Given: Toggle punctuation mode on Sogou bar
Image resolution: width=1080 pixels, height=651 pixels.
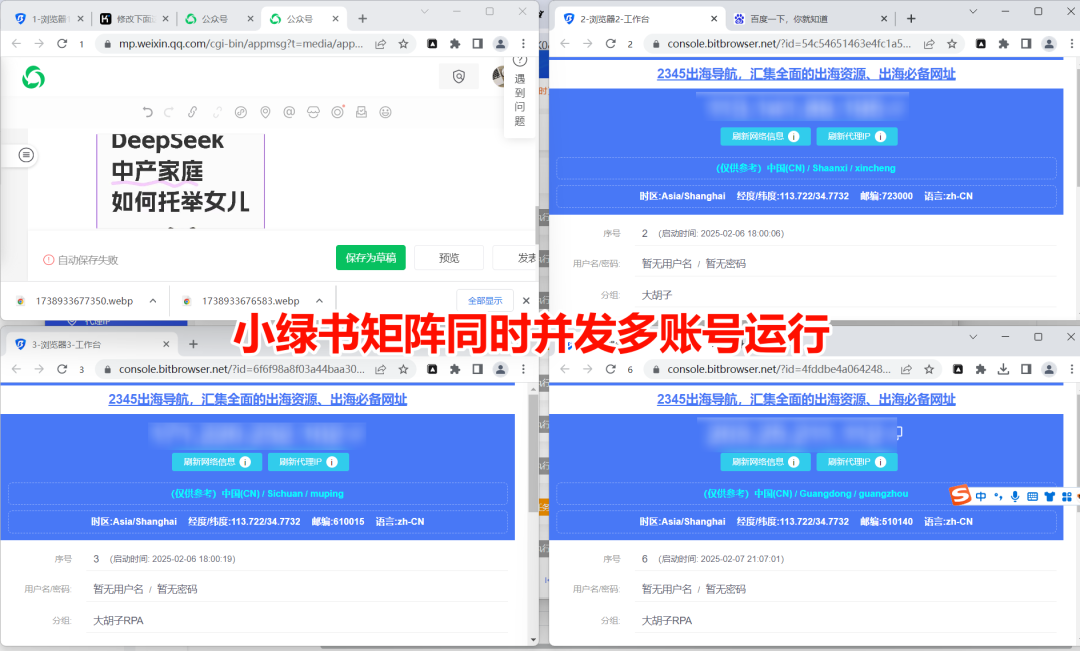Looking at the screenshot, I should click(998, 496).
